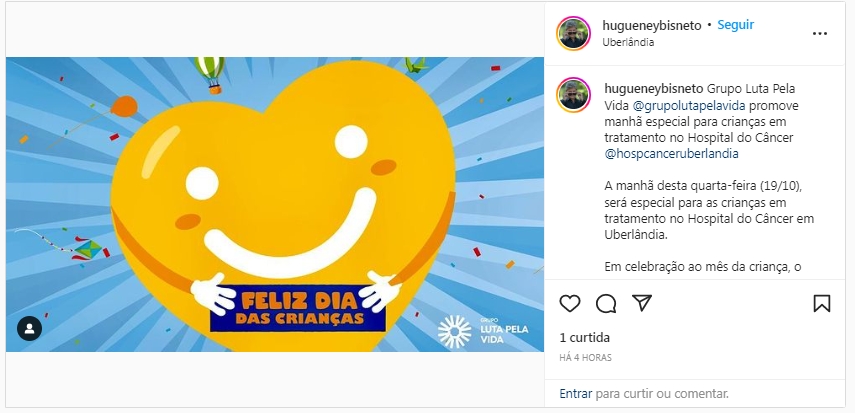Click the Feliz Dia das Crianças post image
Viewport: 855px width, 413px height.
coord(275,204)
